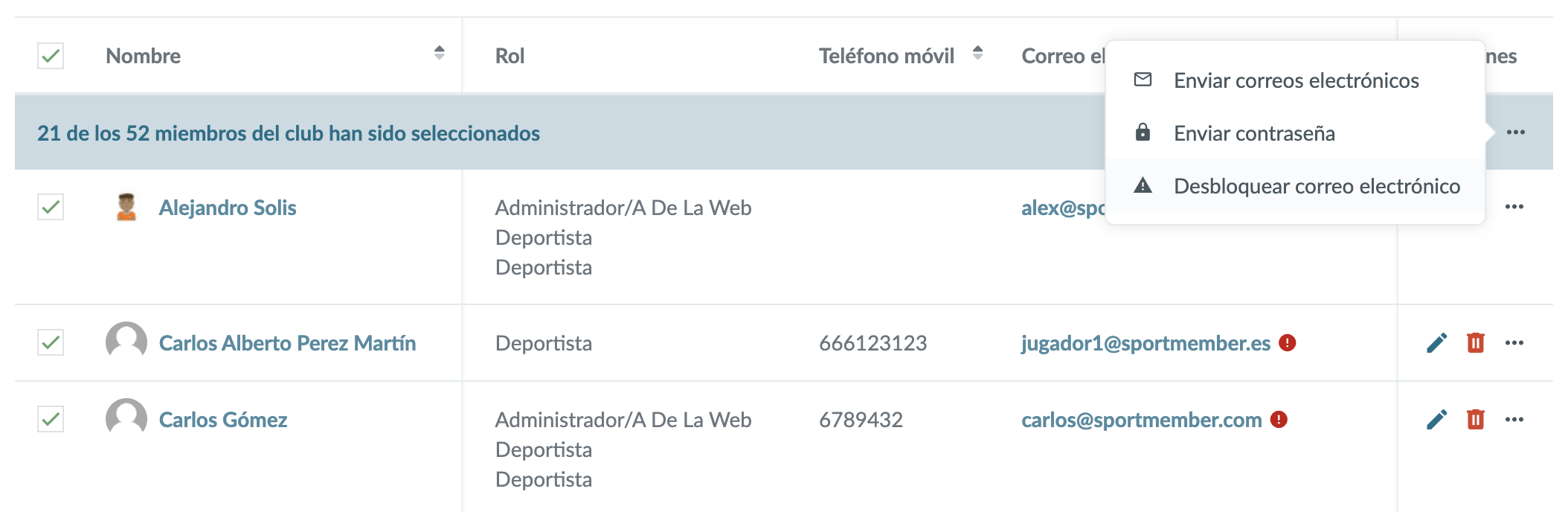The image size is (1568, 512).
Task: Click the edit pencil for Carlos Gómez
Action: point(1436,420)
